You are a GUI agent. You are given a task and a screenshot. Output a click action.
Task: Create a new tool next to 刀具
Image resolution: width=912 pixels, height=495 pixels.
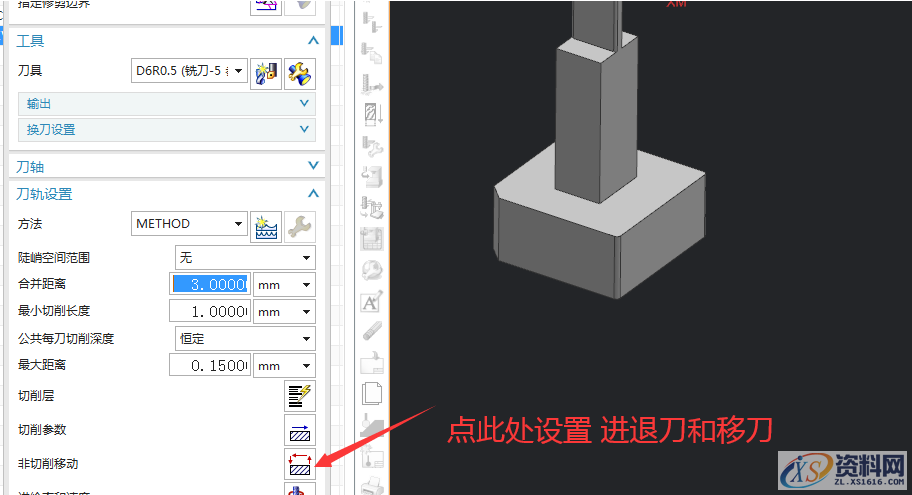[266, 73]
